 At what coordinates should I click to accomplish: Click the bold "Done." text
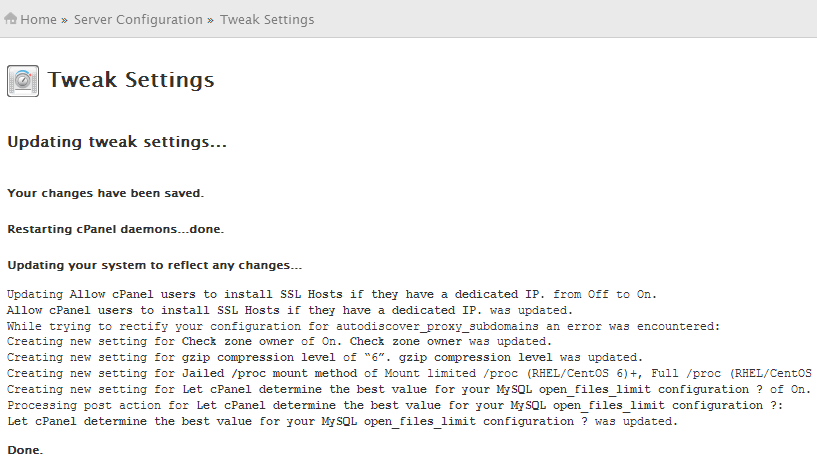coord(25,451)
